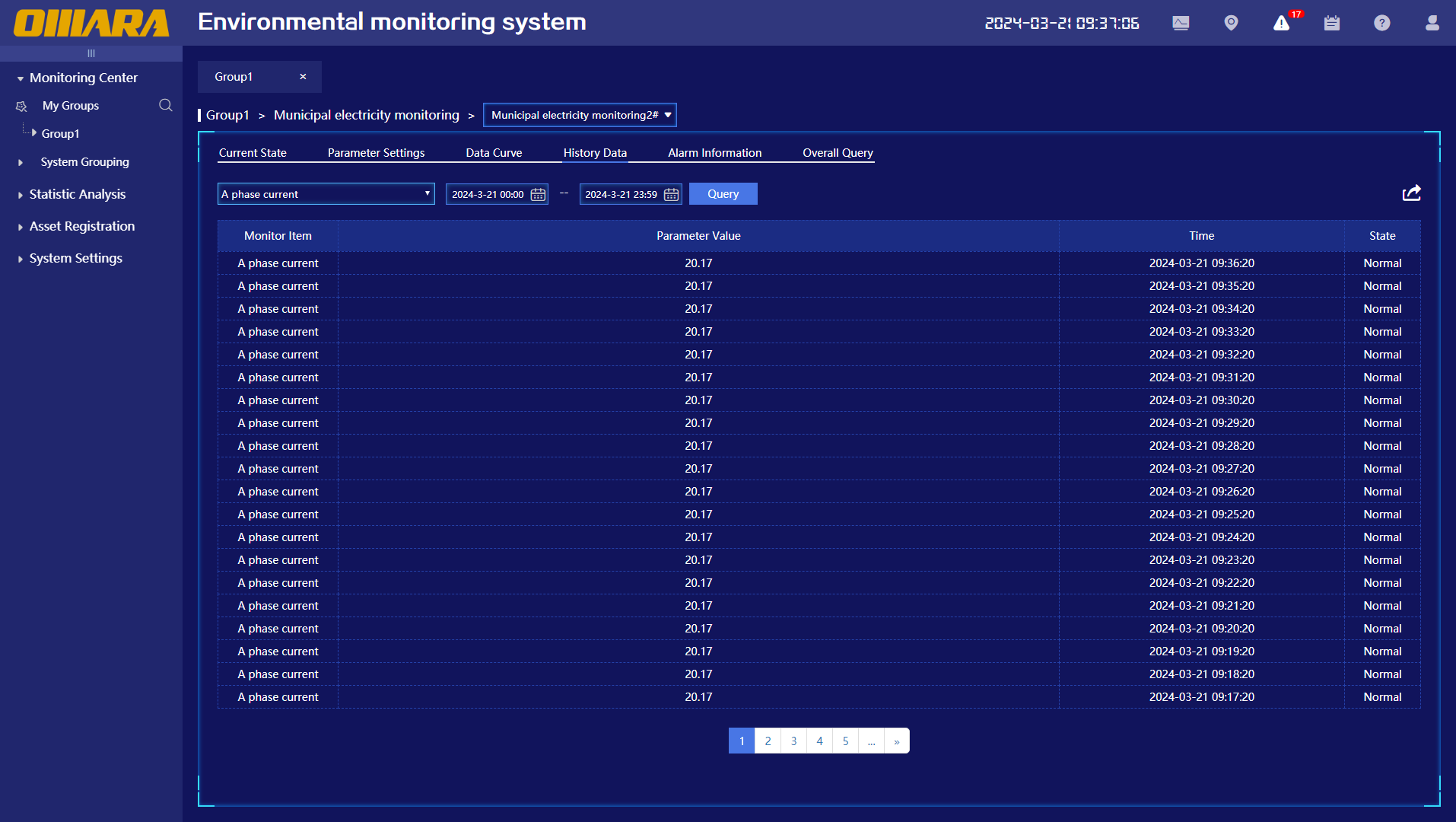The width and height of the screenshot is (1456, 822).
Task: Click the Query button
Action: point(723,194)
